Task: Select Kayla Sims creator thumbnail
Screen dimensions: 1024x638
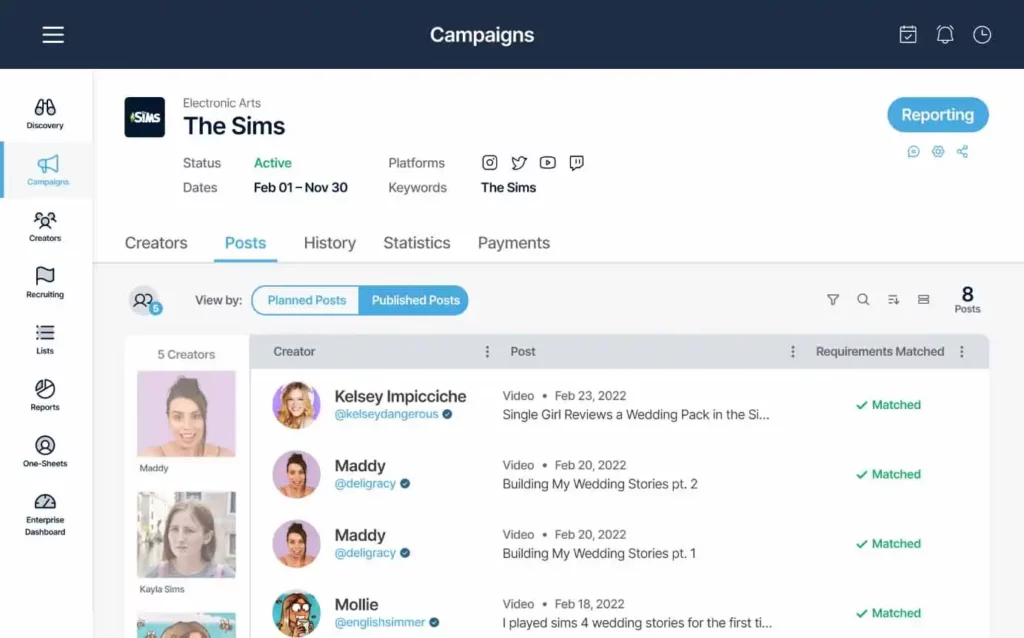Action: click(186, 535)
